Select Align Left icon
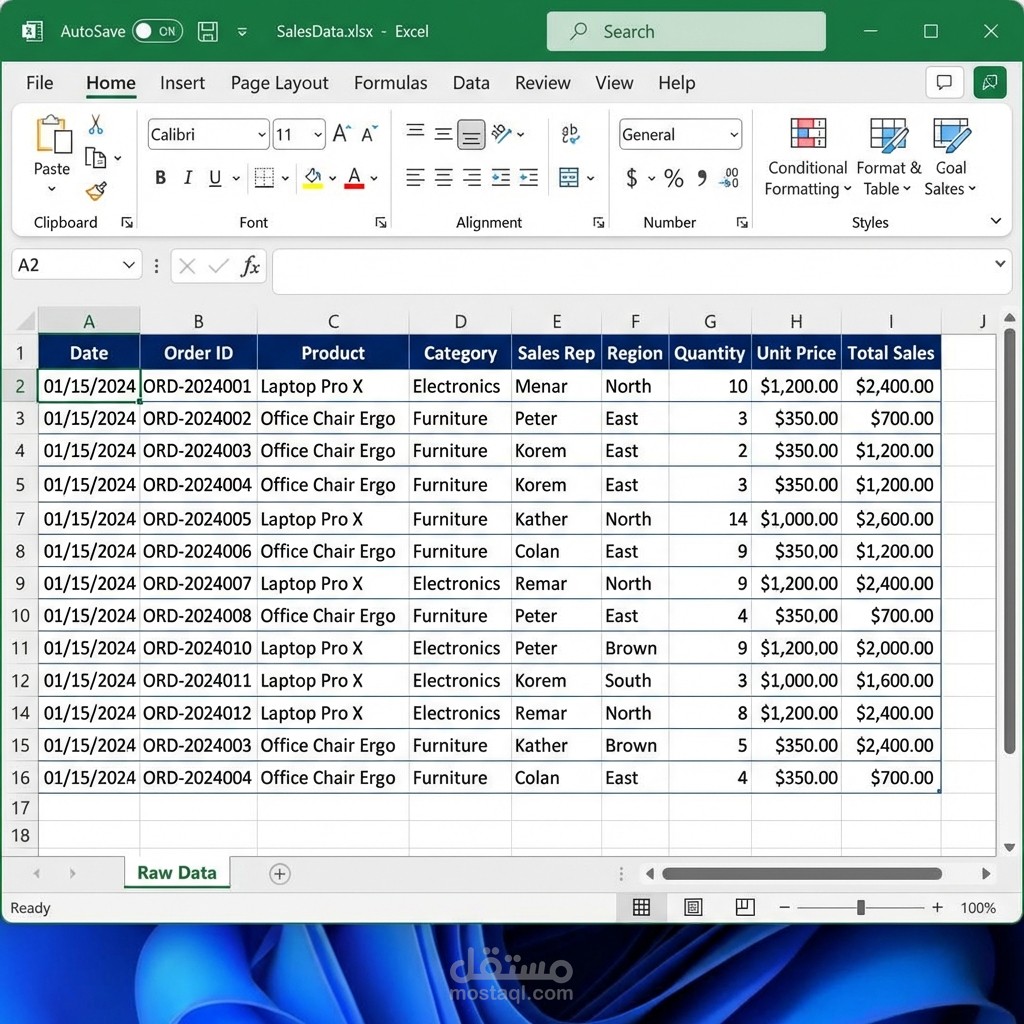The height and width of the screenshot is (1024, 1024). (415, 178)
